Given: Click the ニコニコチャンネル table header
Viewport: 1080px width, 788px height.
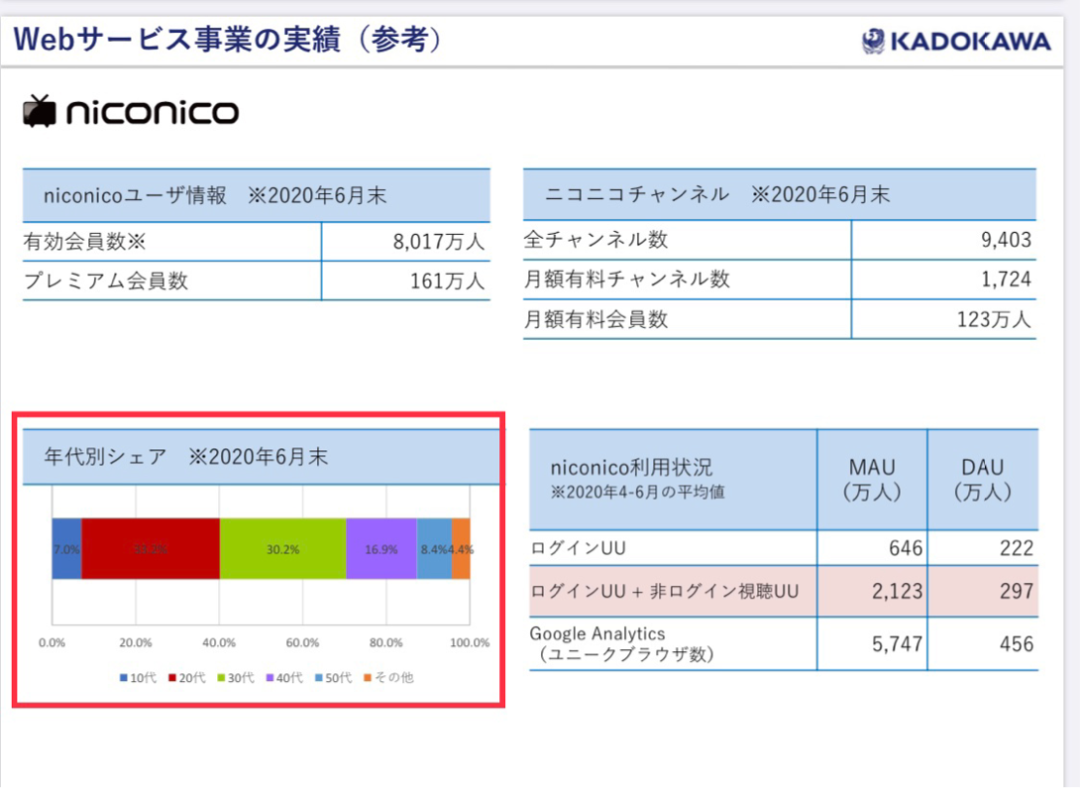Looking at the screenshot, I should (780, 195).
